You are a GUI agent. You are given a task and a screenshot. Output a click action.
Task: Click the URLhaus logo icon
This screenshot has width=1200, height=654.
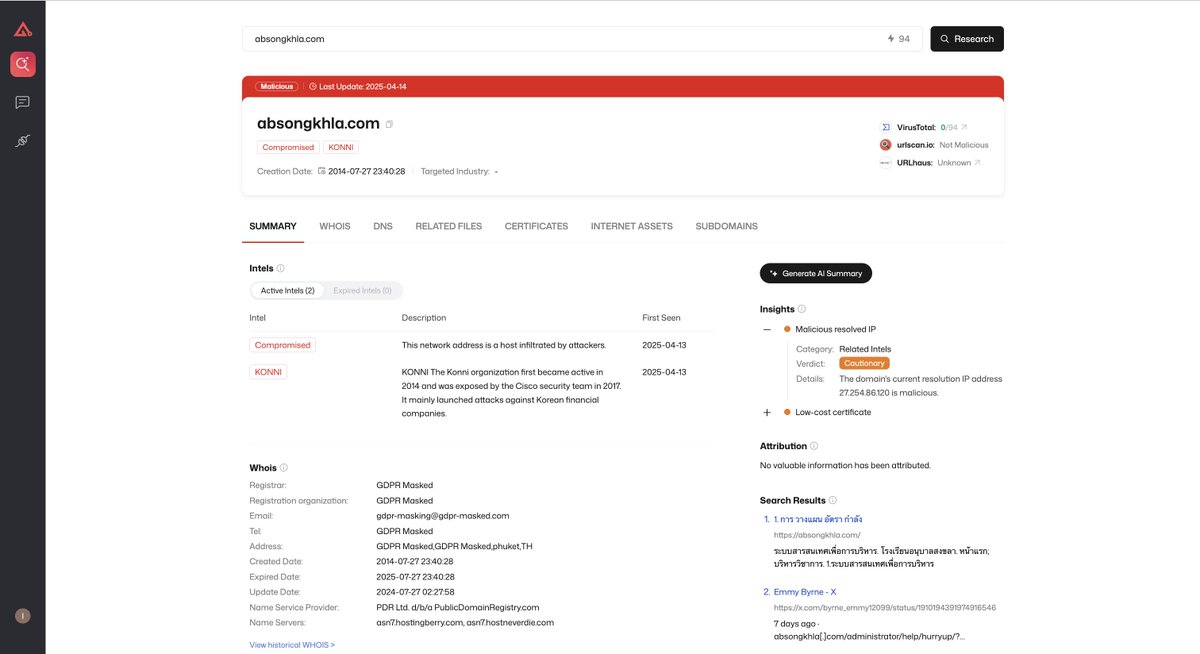pos(885,162)
